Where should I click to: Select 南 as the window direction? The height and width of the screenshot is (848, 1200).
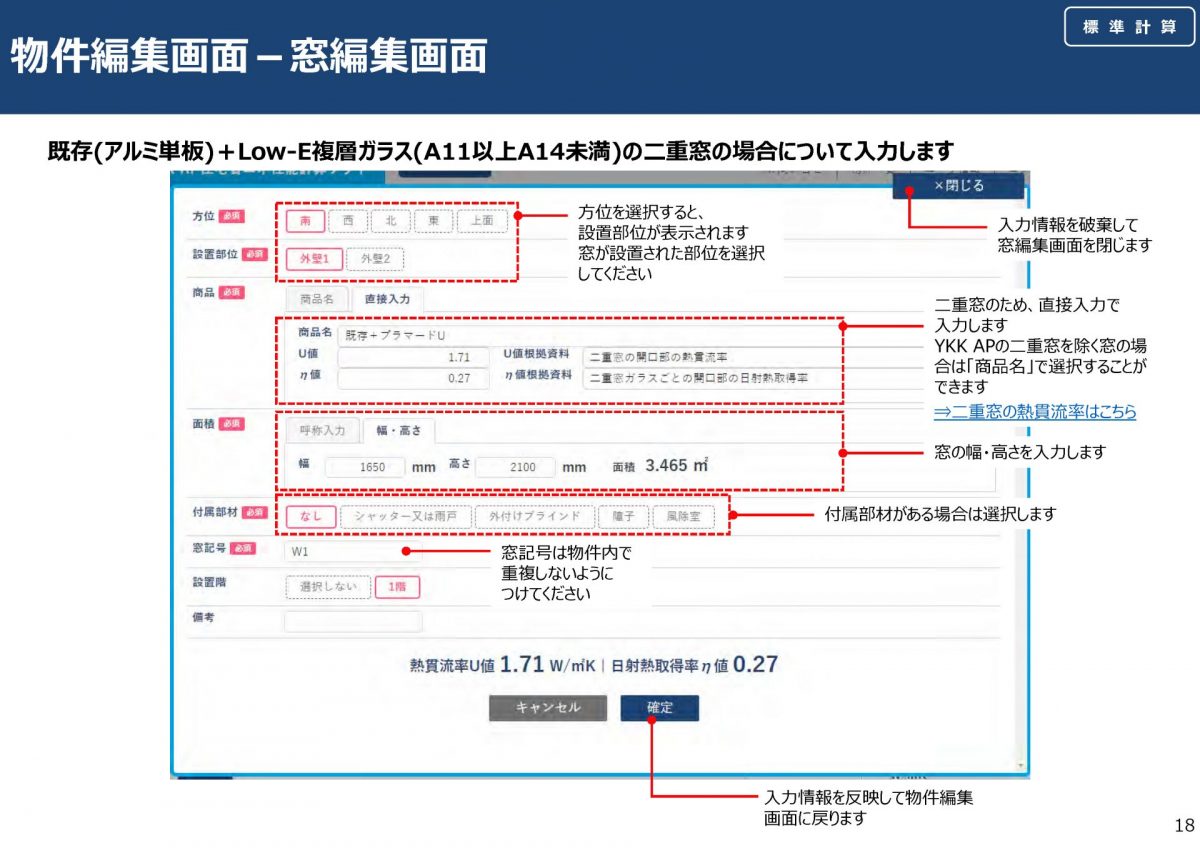pyautogui.click(x=305, y=222)
